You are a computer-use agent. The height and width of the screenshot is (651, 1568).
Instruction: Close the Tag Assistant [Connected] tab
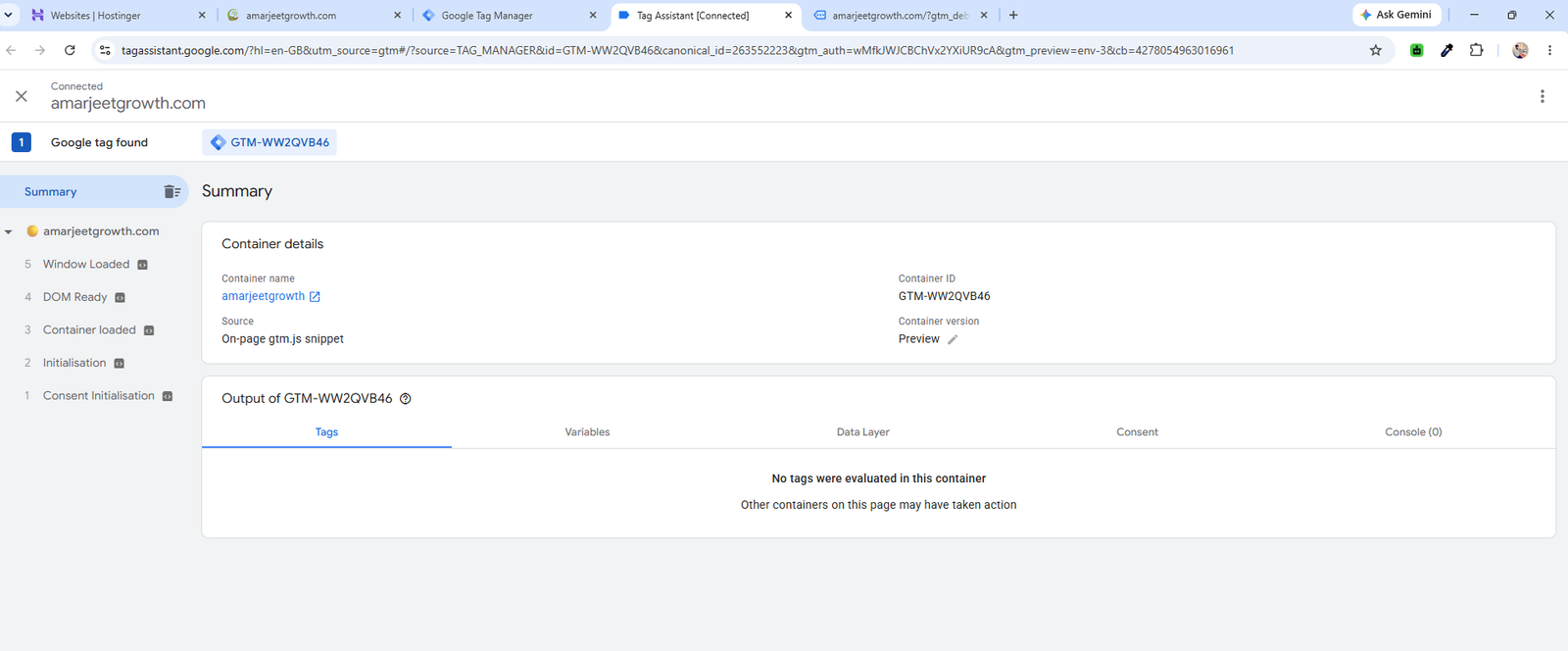point(788,16)
